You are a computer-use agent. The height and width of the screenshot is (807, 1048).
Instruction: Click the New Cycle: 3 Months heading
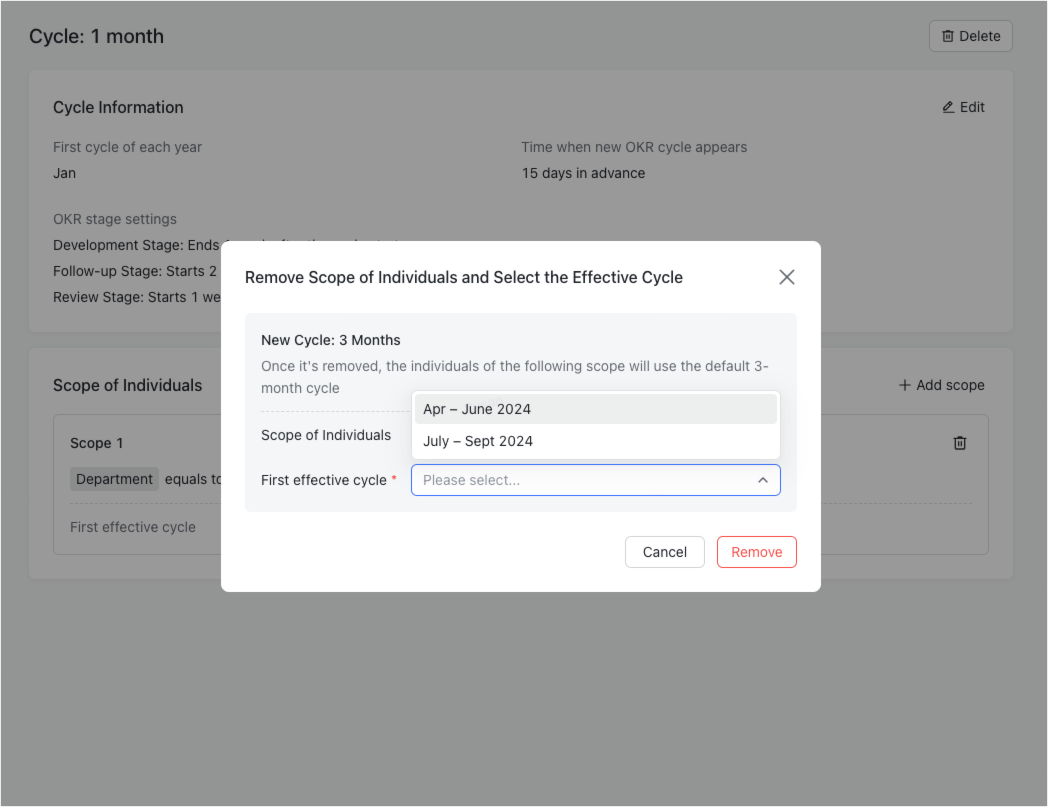tap(331, 340)
